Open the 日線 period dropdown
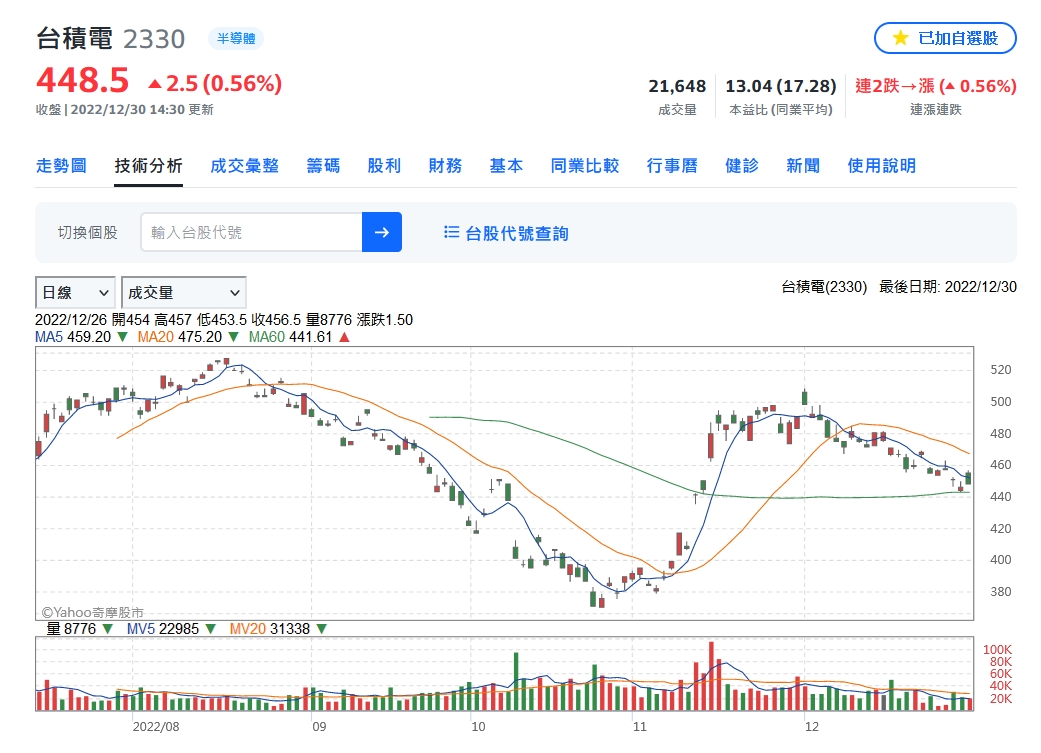This screenshot has width=1041, height=753. [x=75, y=292]
